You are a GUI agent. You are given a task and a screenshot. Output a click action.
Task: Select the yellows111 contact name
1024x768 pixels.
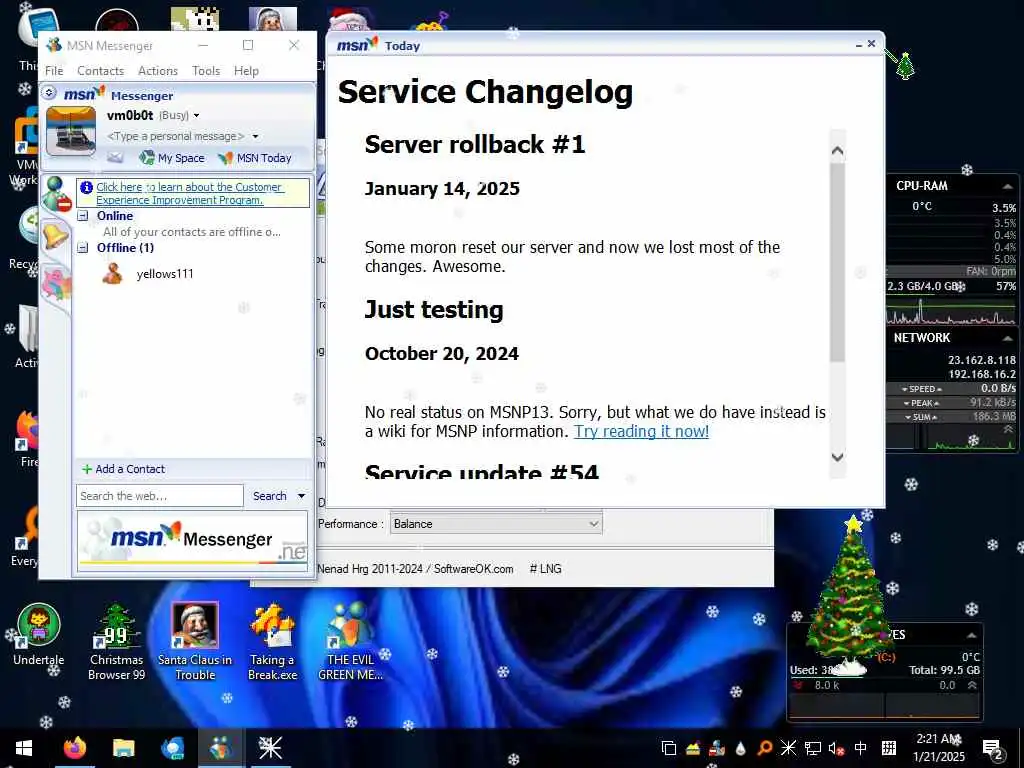click(x=165, y=274)
